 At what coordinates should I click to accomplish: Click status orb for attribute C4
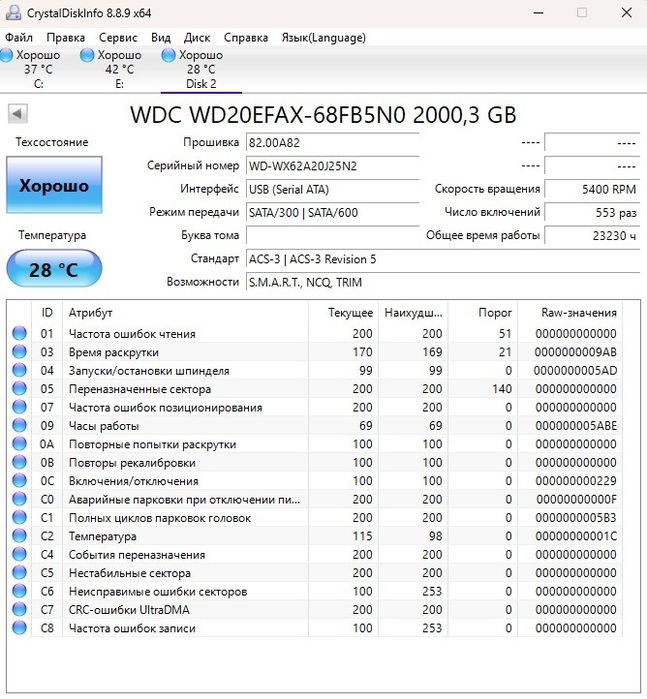point(19,554)
